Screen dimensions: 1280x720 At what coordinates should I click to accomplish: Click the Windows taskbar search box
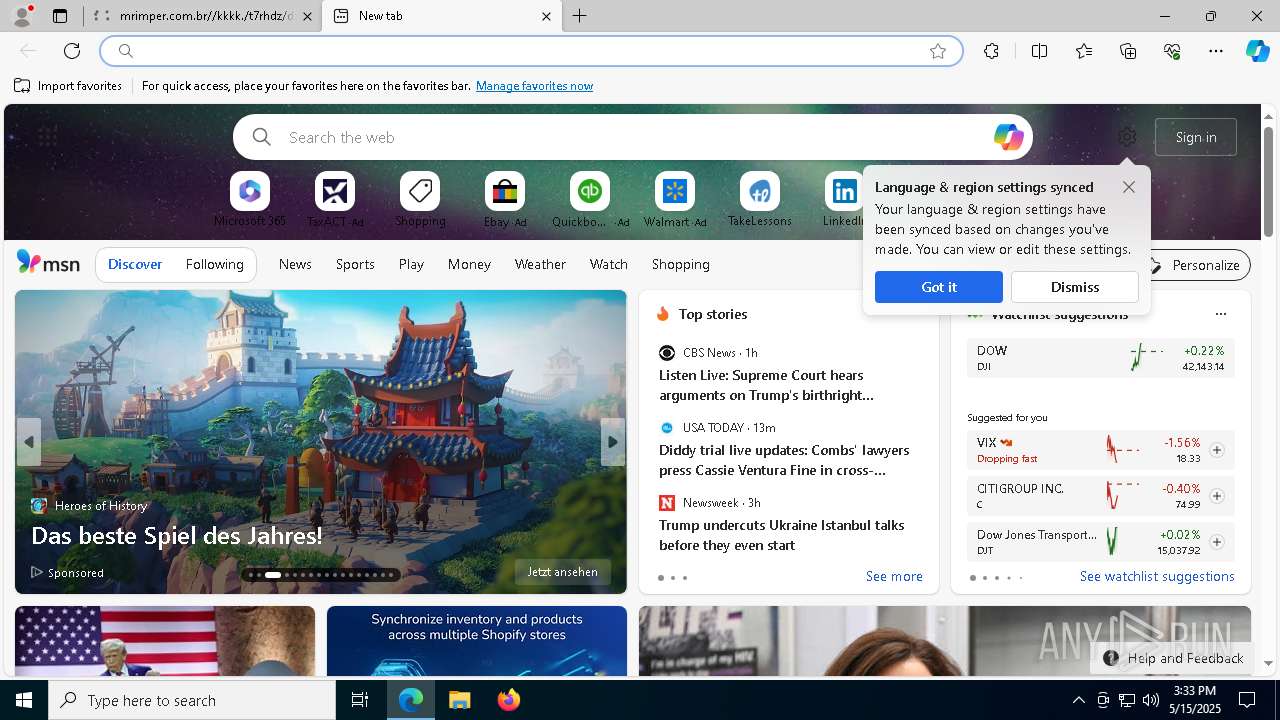coord(192,700)
